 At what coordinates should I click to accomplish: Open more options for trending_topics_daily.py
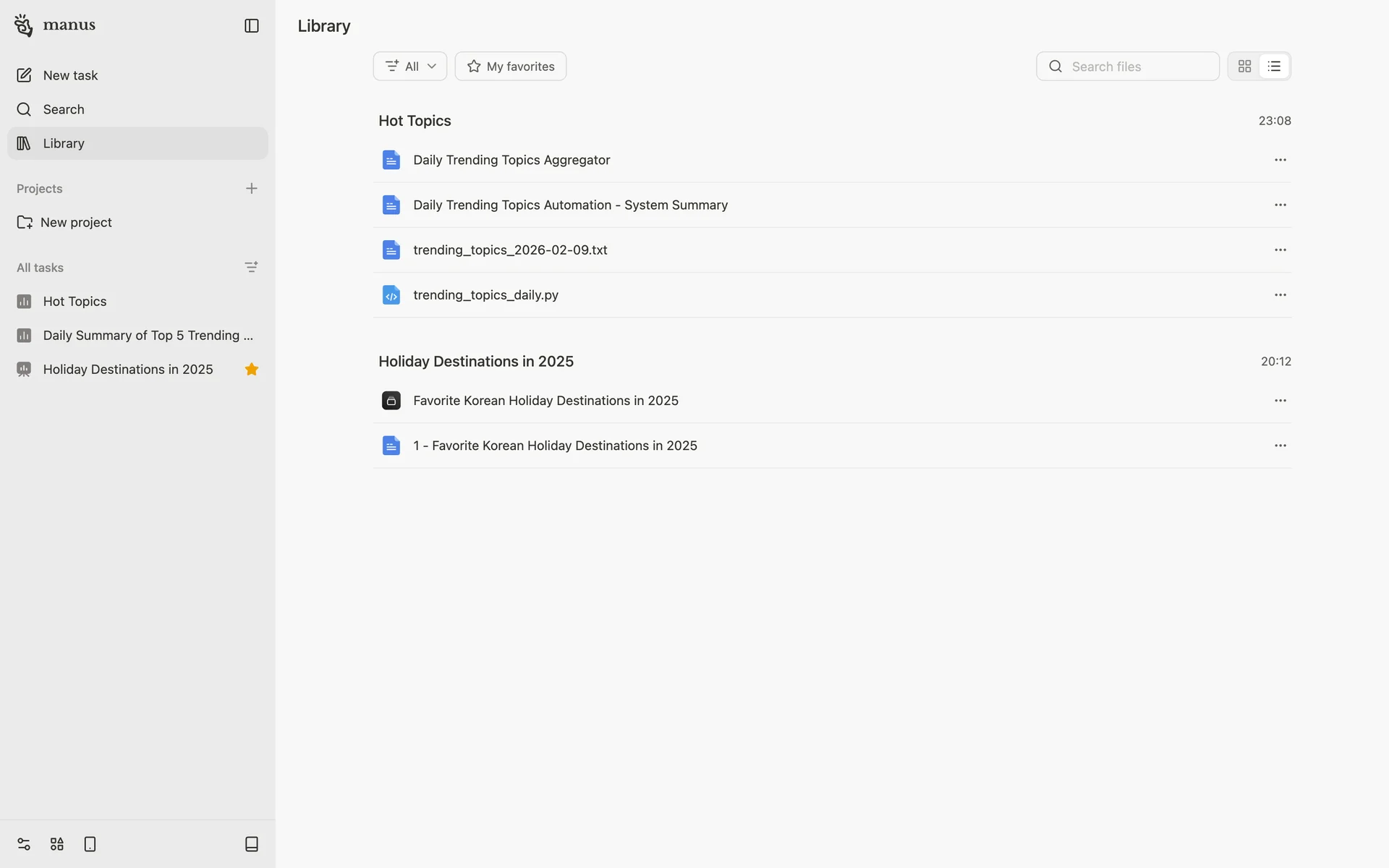point(1280,295)
